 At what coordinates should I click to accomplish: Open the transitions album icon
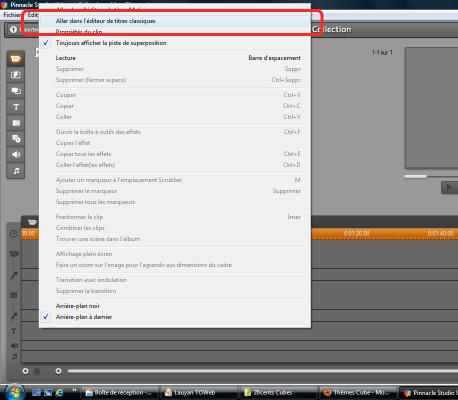tap(16, 75)
